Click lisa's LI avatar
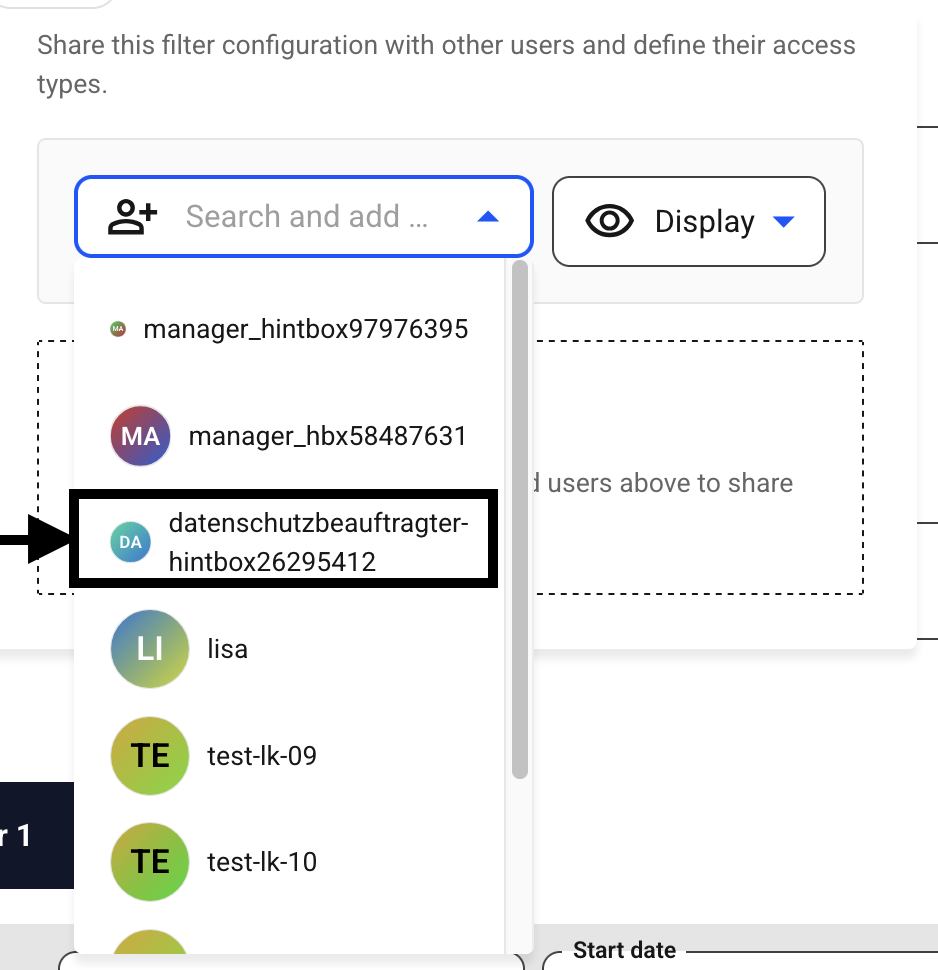 coord(150,649)
